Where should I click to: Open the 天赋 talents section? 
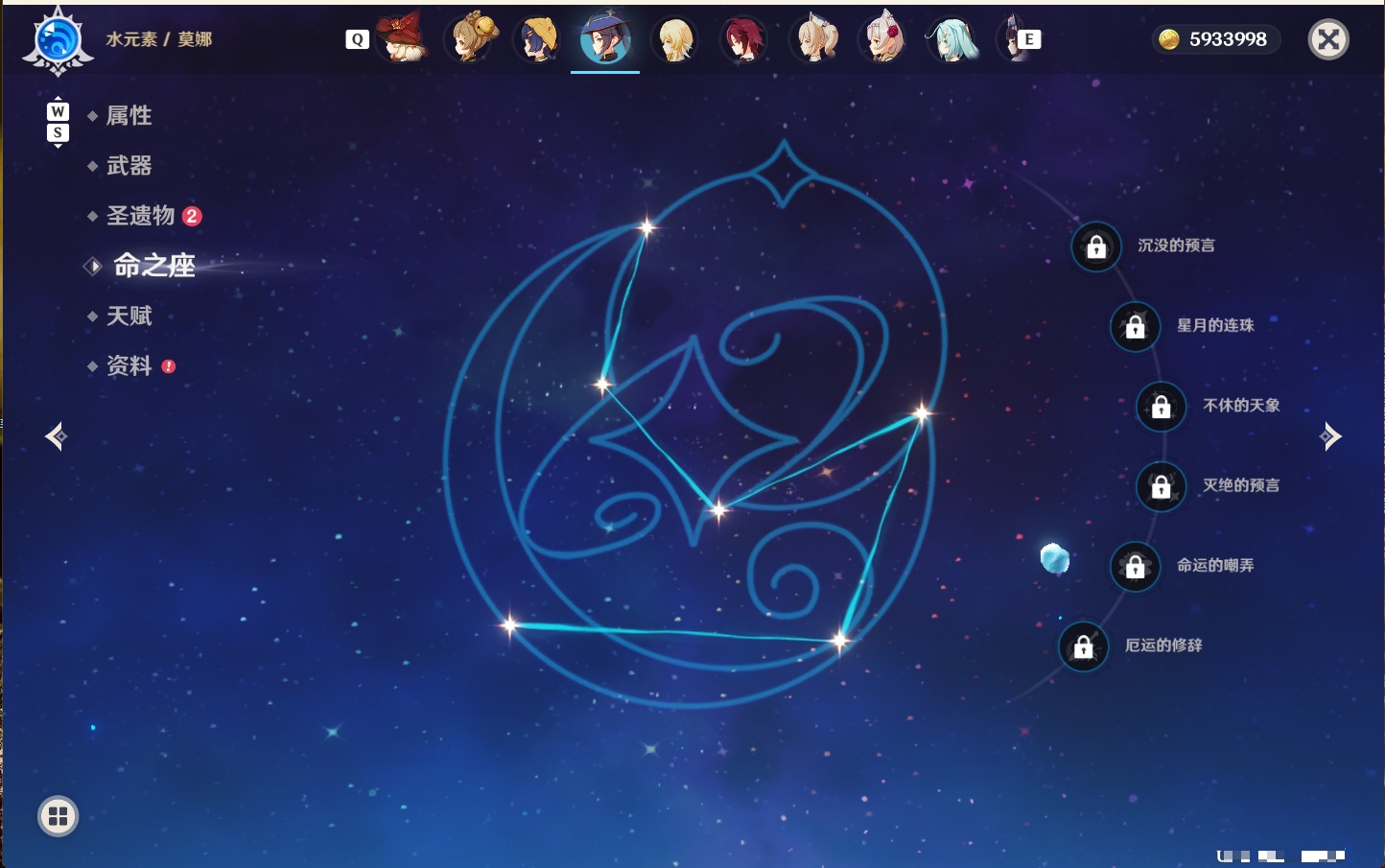click(x=129, y=316)
